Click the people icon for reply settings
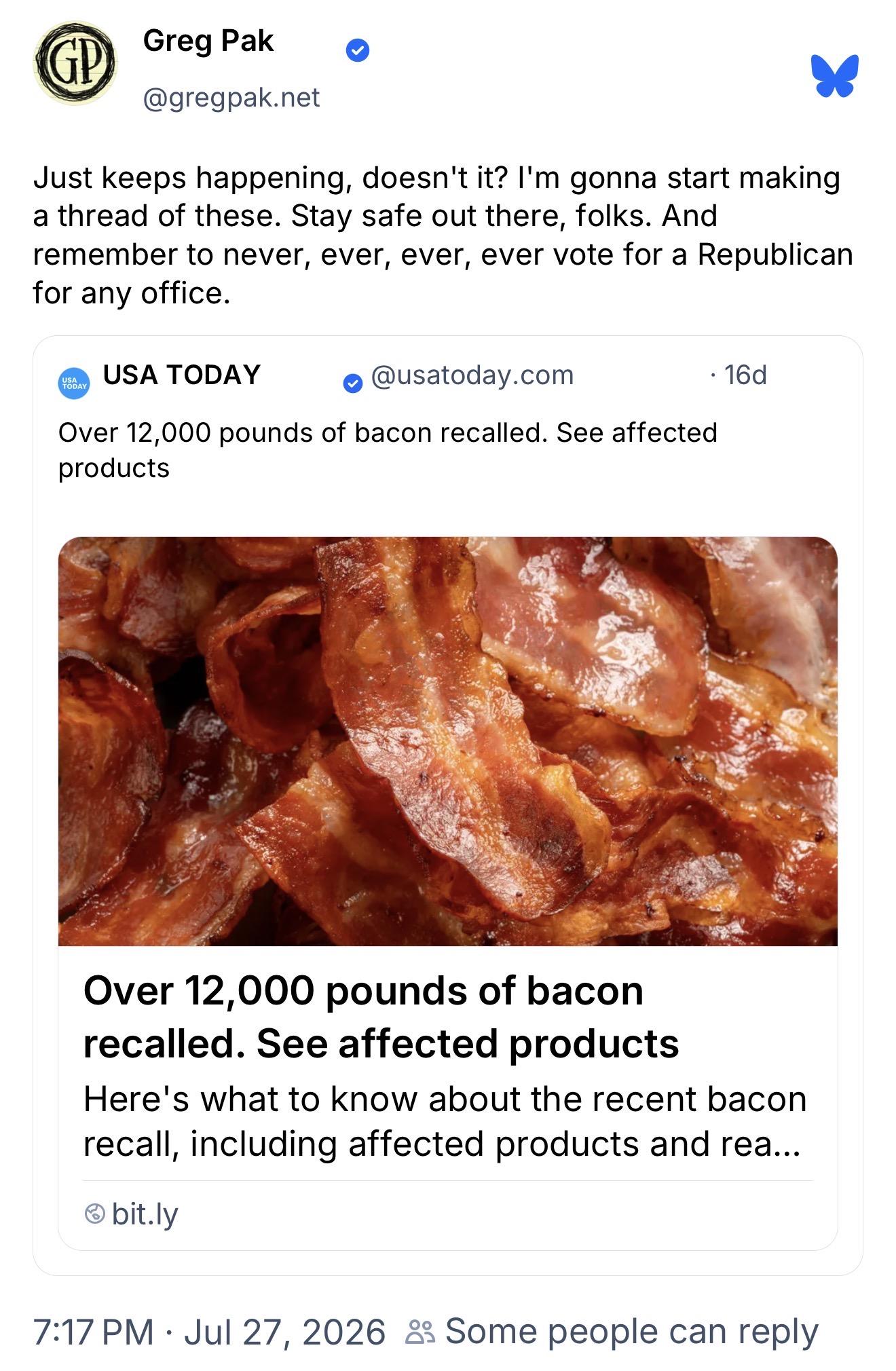Screen dimensions: 896x1371 click(x=420, y=1332)
